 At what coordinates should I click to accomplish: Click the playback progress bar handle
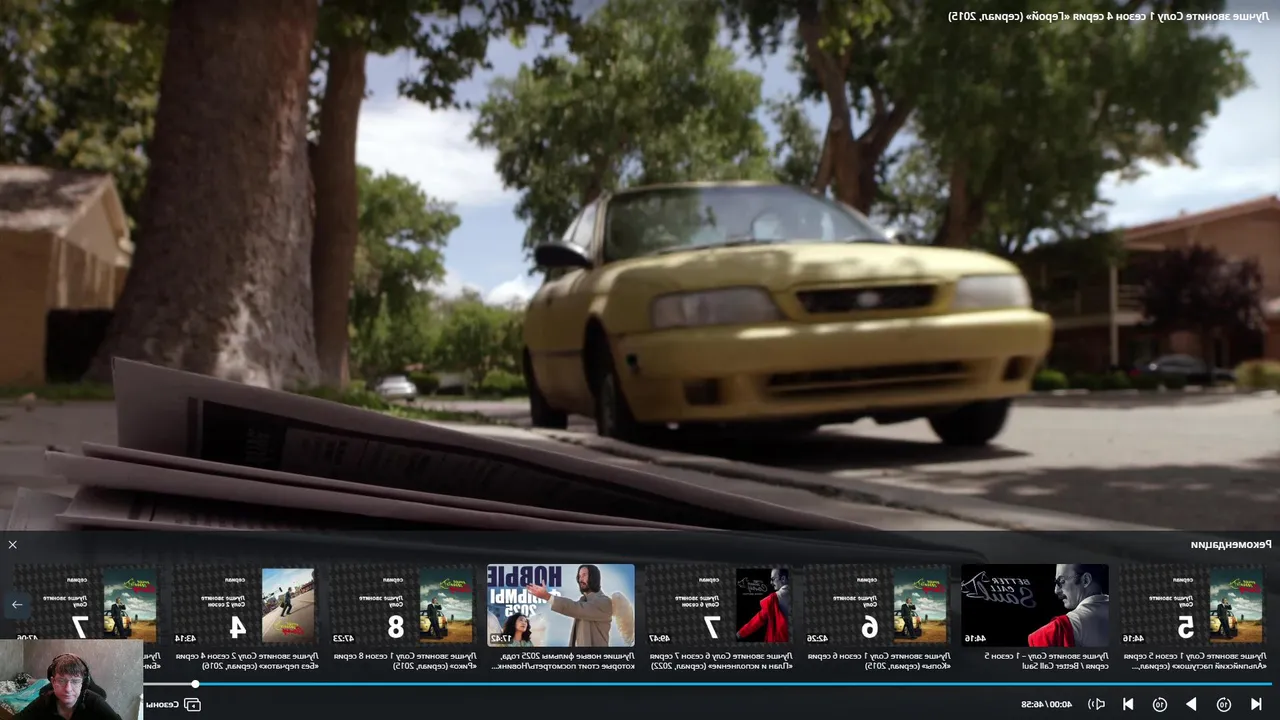[195, 684]
